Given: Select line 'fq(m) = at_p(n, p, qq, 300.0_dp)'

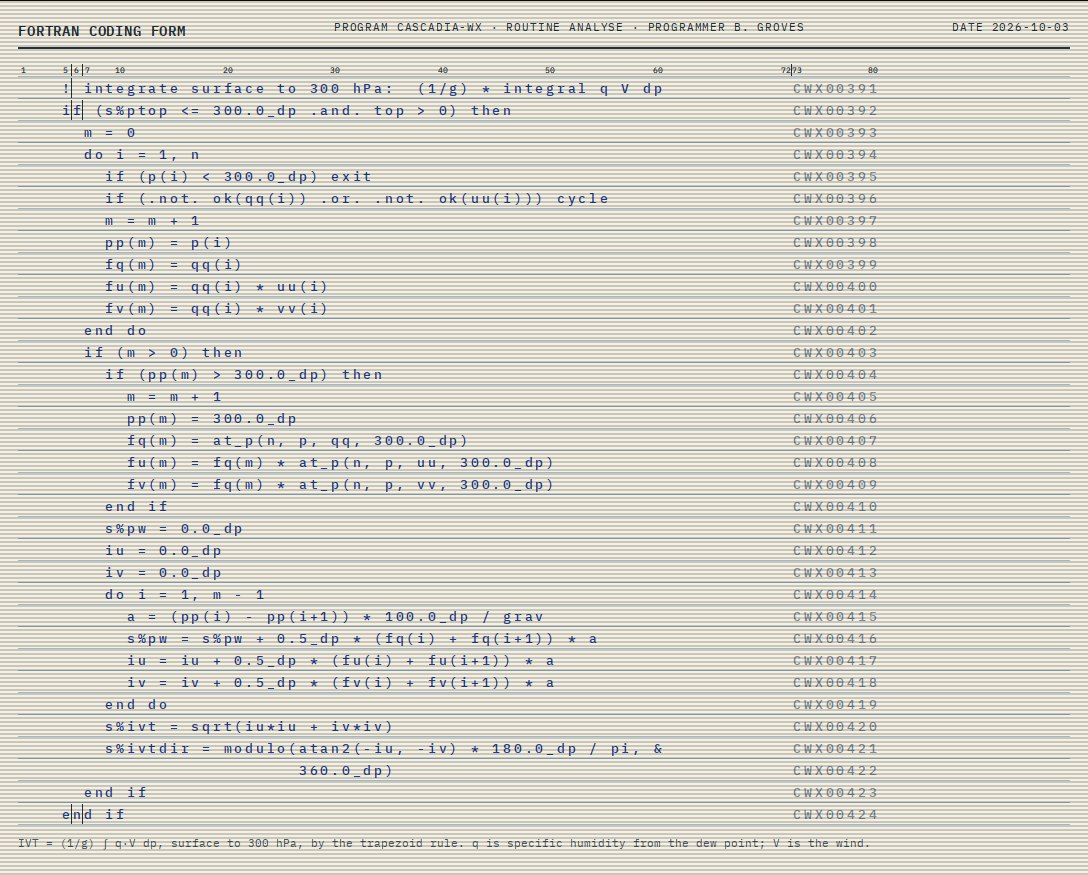Looking at the screenshot, I should [x=298, y=441].
